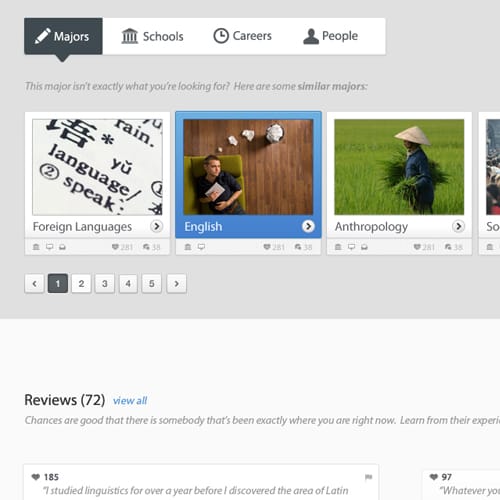Click the heart likes count under Foreign Languages

(122, 247)
